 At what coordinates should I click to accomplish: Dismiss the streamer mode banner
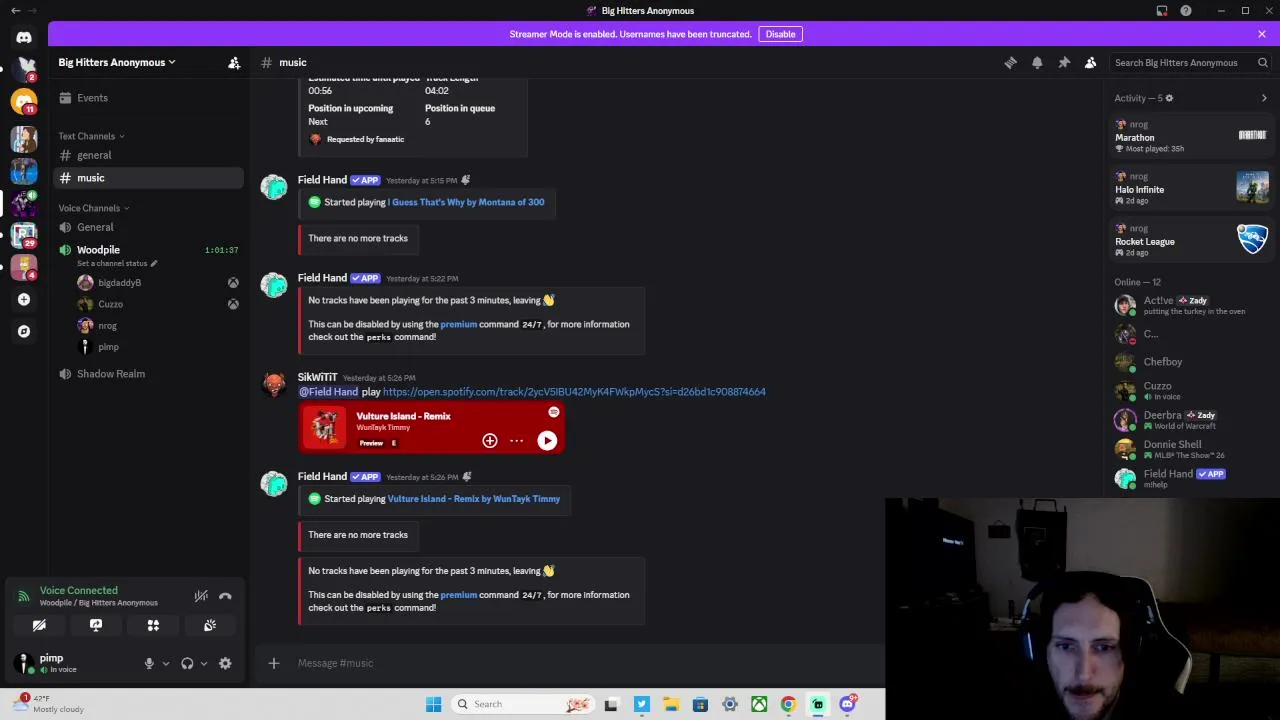pyautogui.click(x=1262, y=34)
